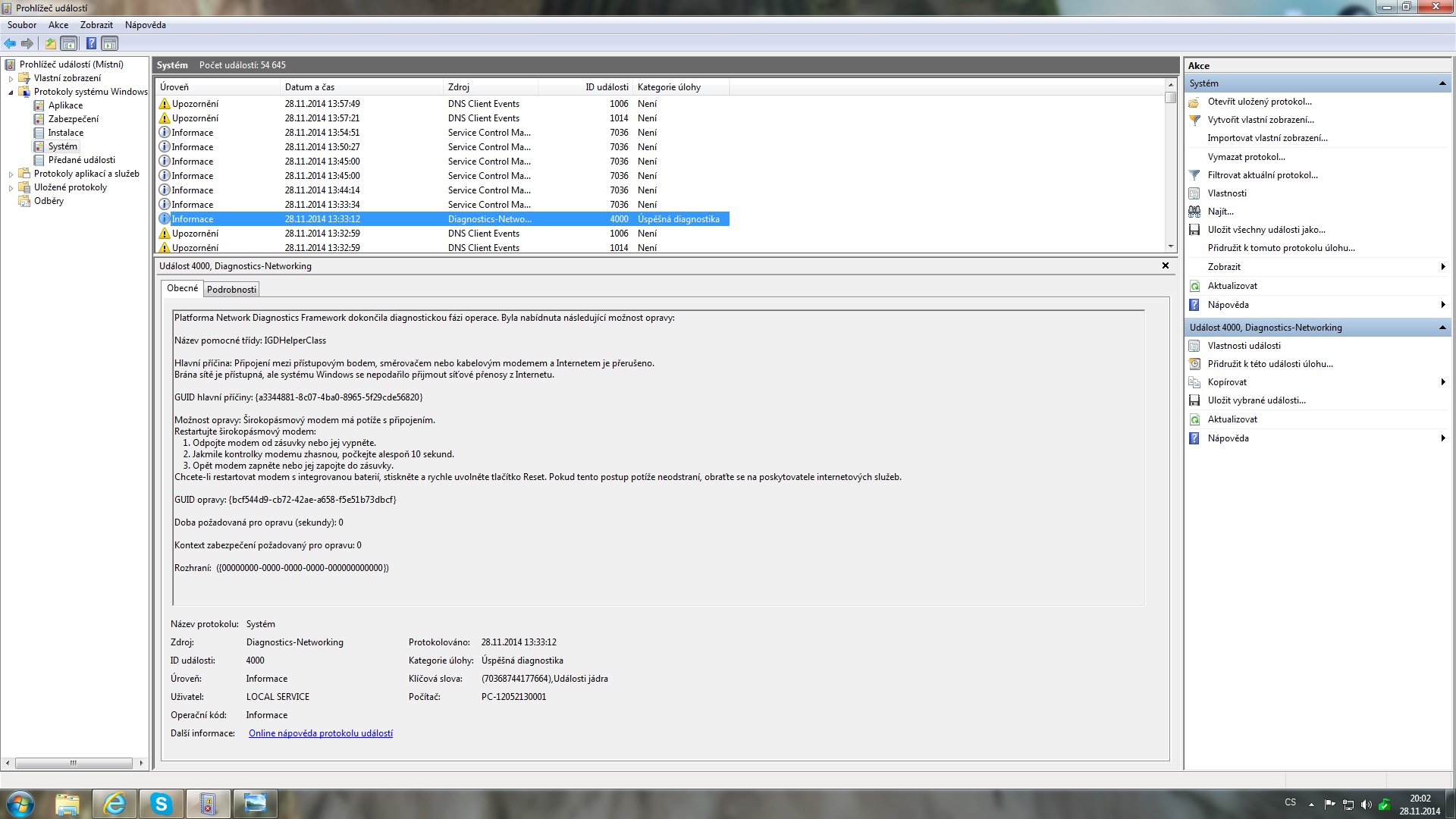Click the Vytvořit vlastní zobrazení funnel icon
This screenshot has width=1456, height=819.
[1194, 120]
